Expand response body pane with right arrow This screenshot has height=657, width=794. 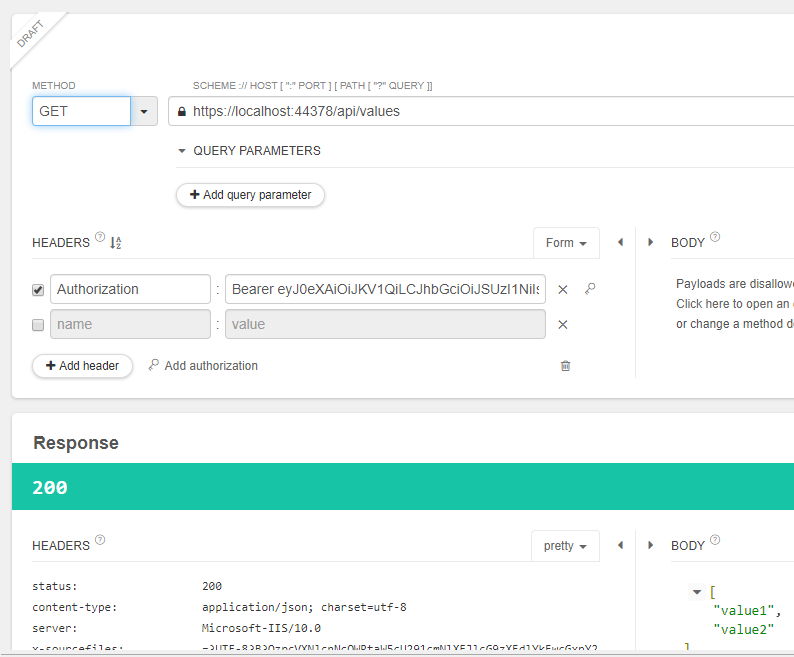point(651,546)
